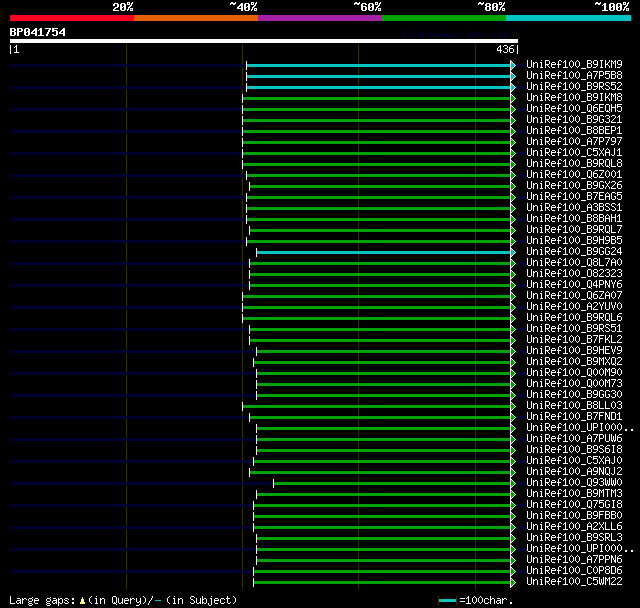The height and width of the screenshot is (608, 640).
Task: Select the UniRef100_C5WM22 label
Action: [x=574, y=582]
